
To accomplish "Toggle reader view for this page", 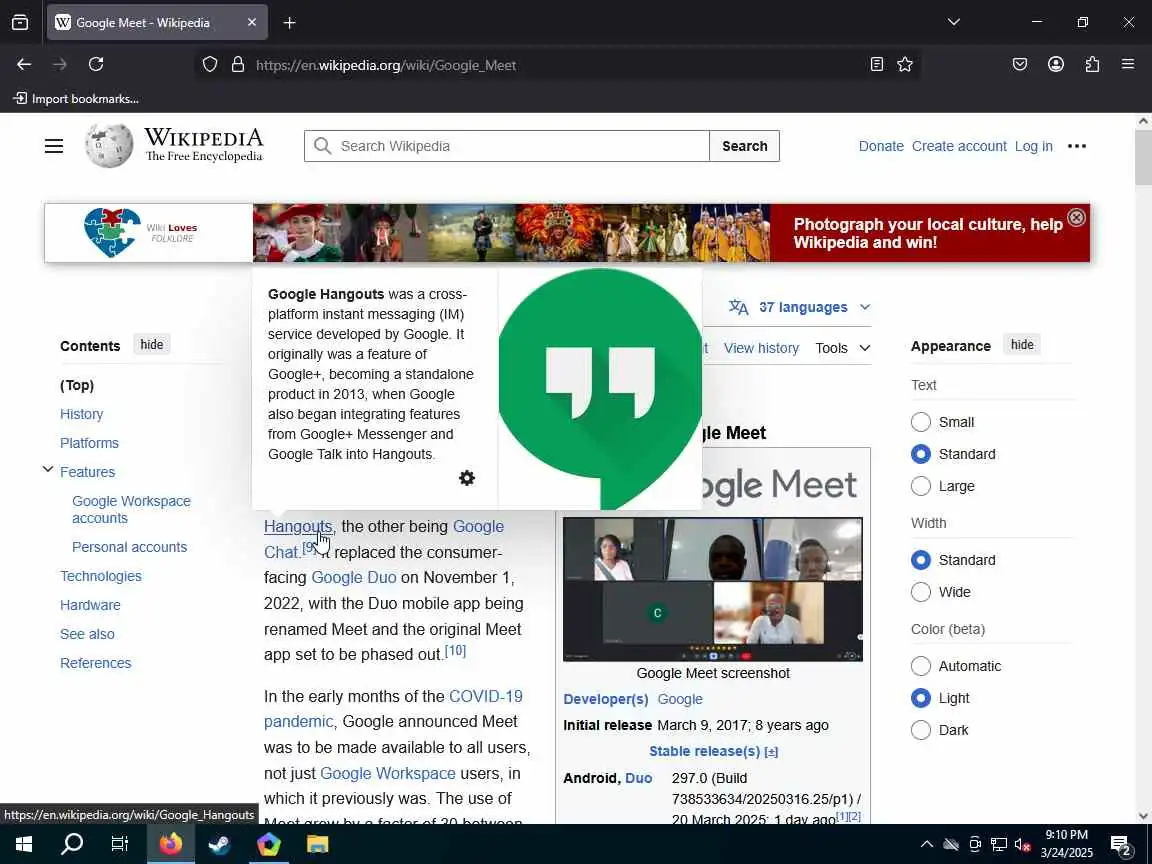I will (x=876, y=65).
